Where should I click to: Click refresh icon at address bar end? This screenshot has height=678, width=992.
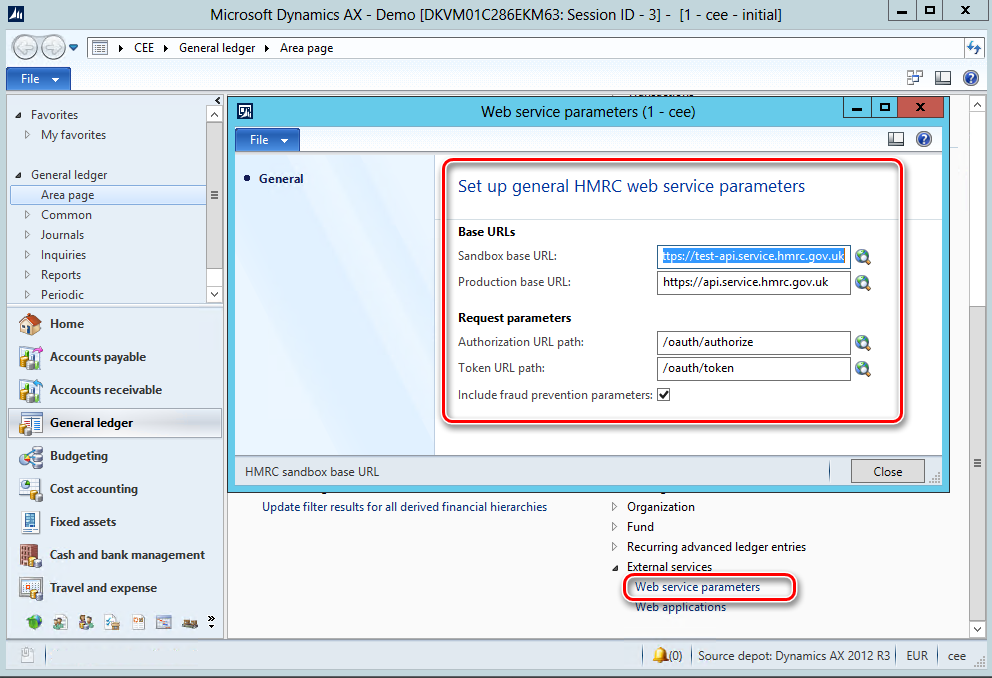pos(974,47)
